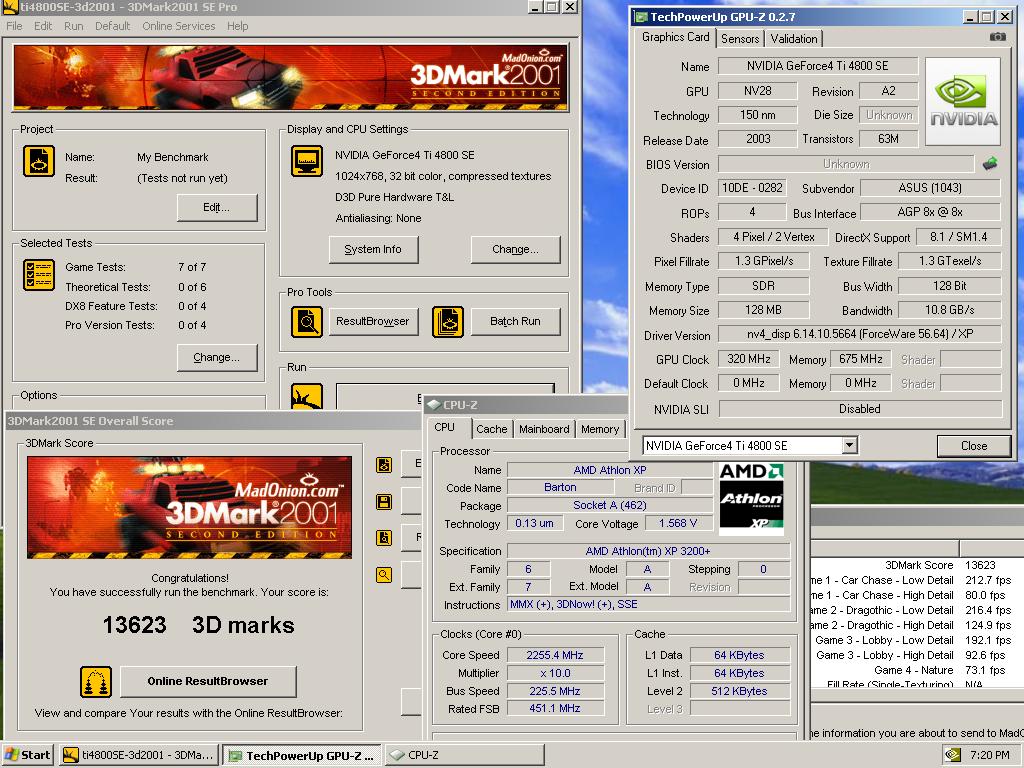Click the Device ID 10DE - 0282 field

[752, 188]
